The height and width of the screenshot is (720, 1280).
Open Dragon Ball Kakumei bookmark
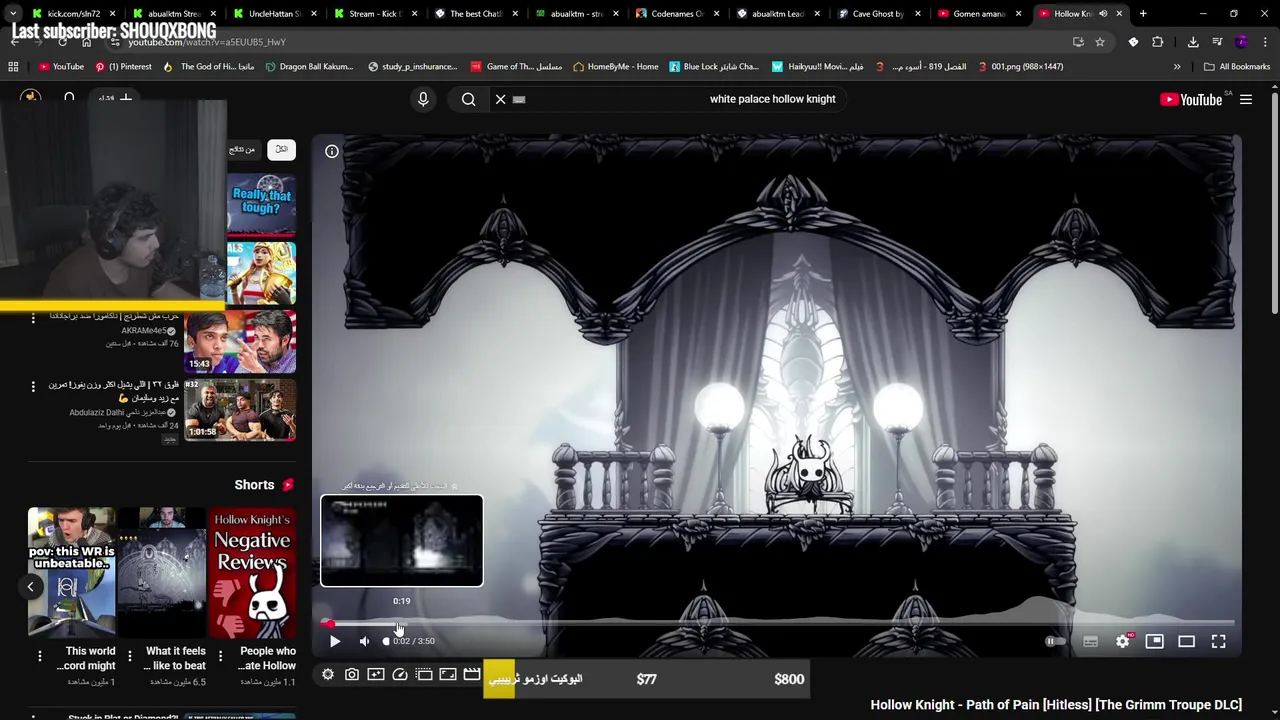point(308,67)
